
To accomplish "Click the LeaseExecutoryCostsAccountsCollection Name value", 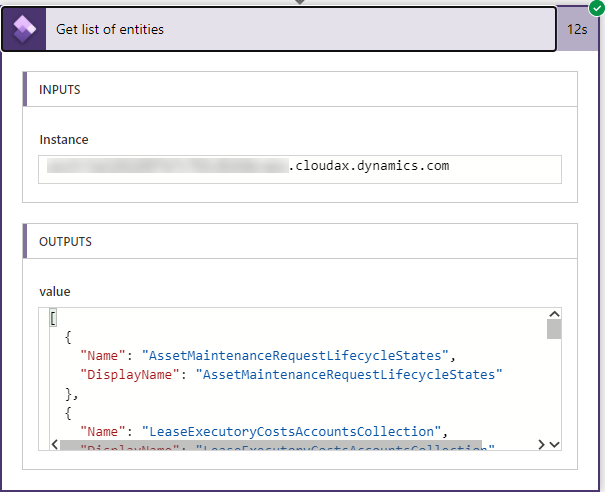I will (x=291, y=431).
